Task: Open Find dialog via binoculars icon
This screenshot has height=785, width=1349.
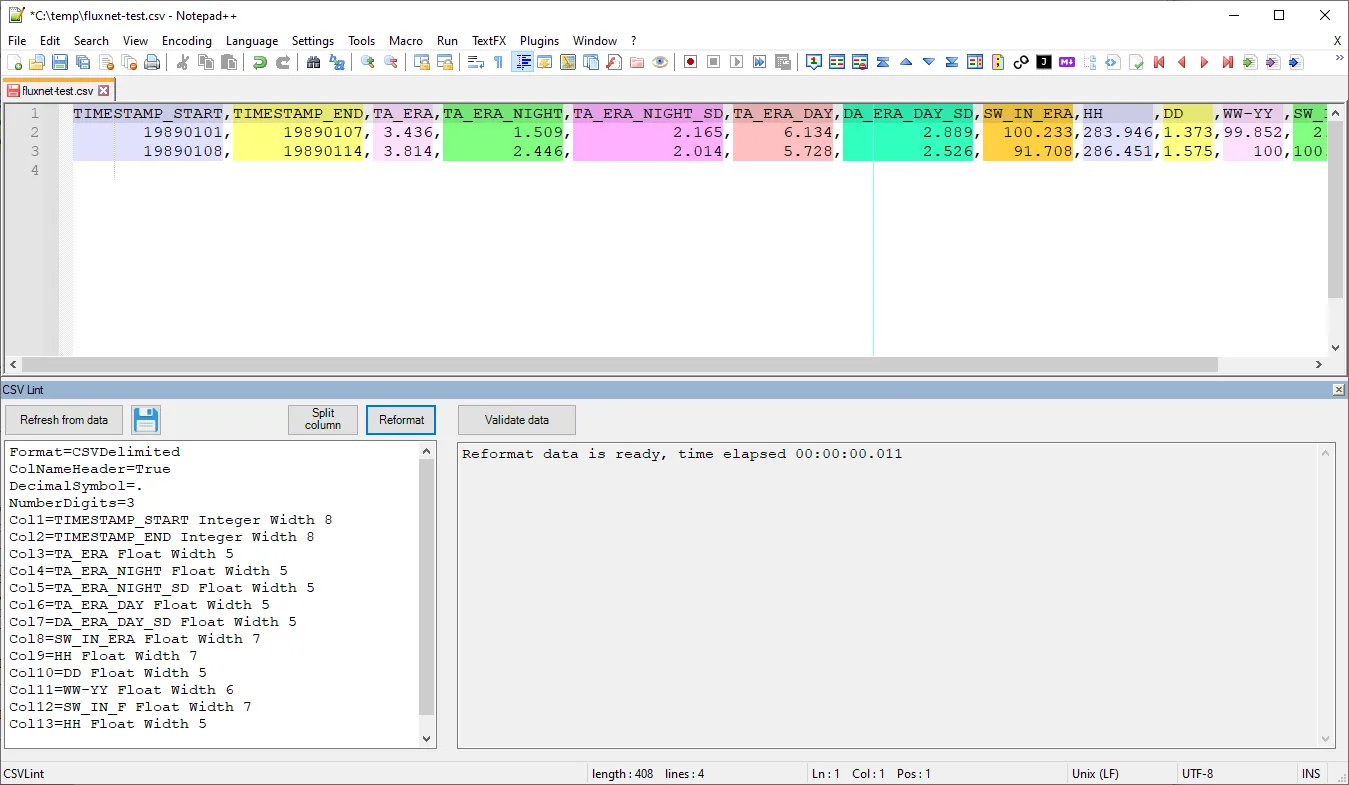Action: click(314, 61)
